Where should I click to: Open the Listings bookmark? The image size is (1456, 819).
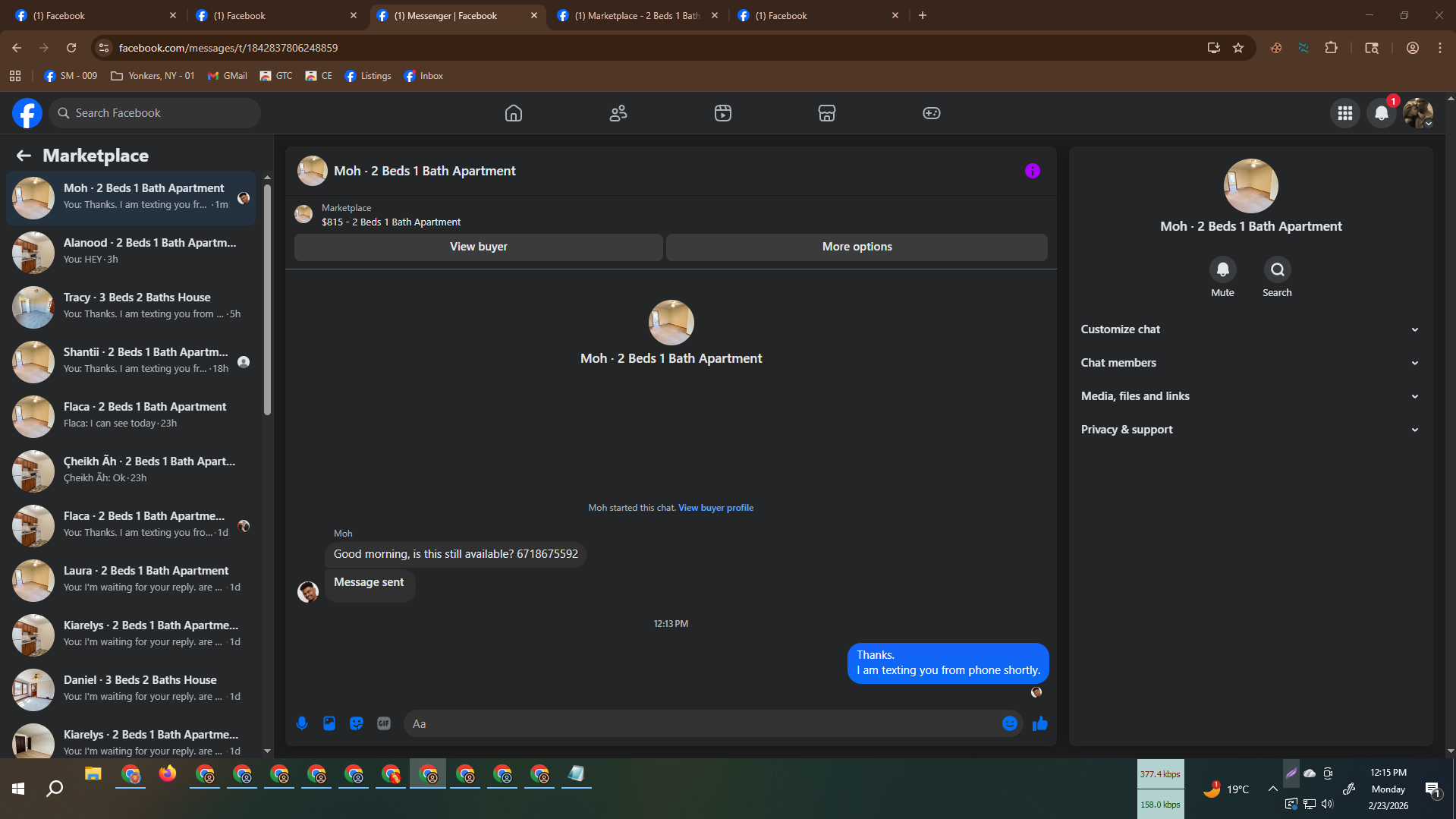pyautogui.click(x=368, y=76)
